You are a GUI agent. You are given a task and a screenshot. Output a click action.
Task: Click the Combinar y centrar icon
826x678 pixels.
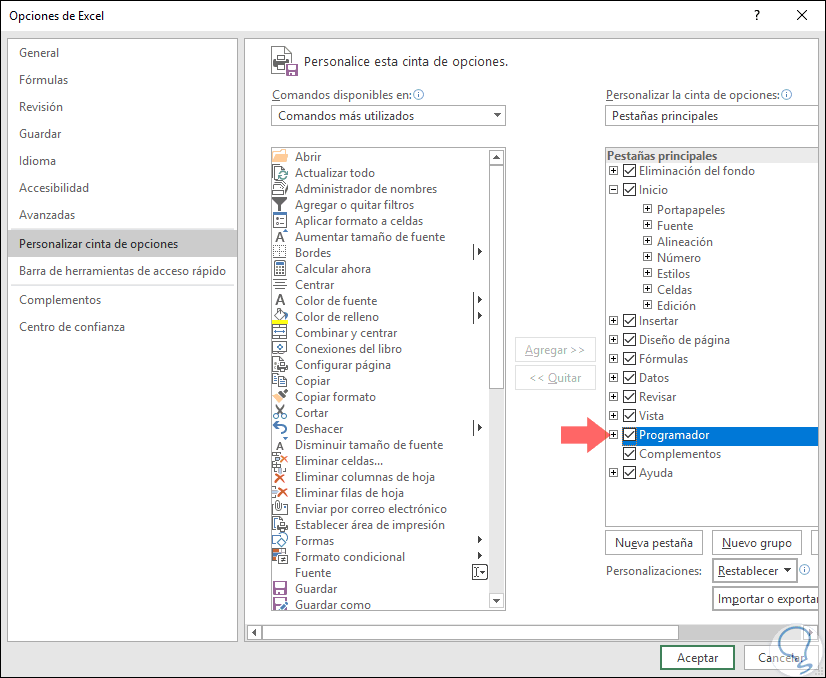pos(280,332)
